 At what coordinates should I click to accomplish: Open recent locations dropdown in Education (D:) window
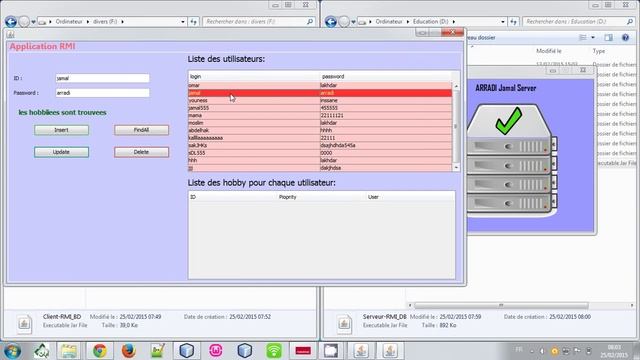click(353, 22)
